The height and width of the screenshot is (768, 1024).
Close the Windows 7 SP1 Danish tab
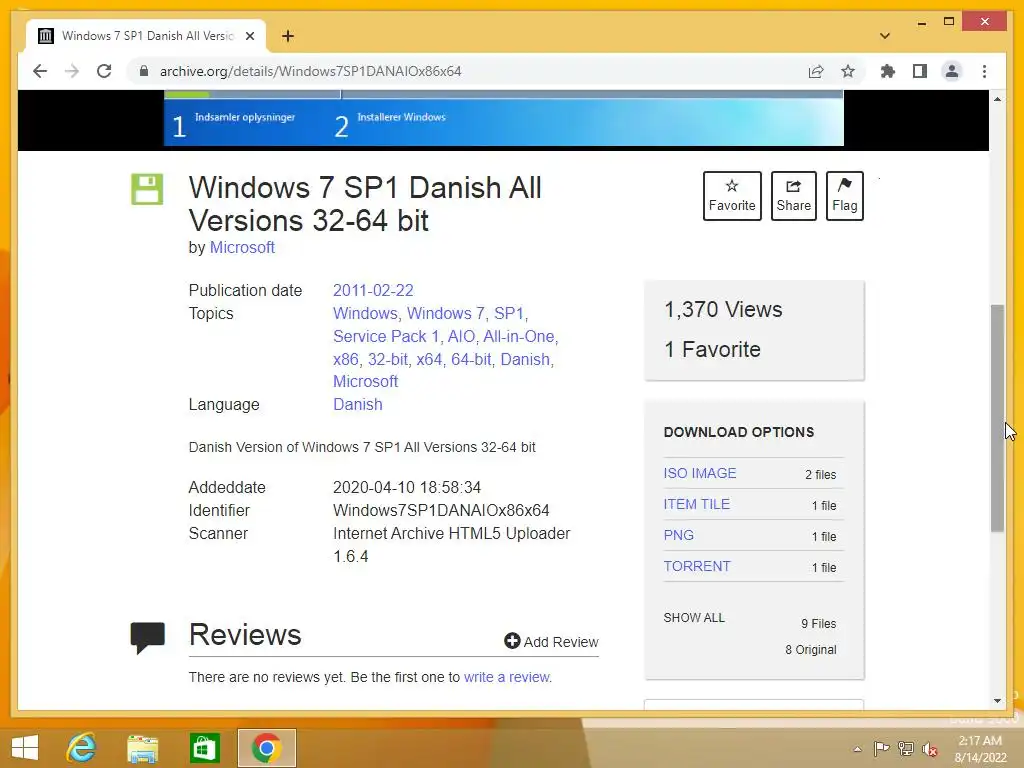point(249,36)
